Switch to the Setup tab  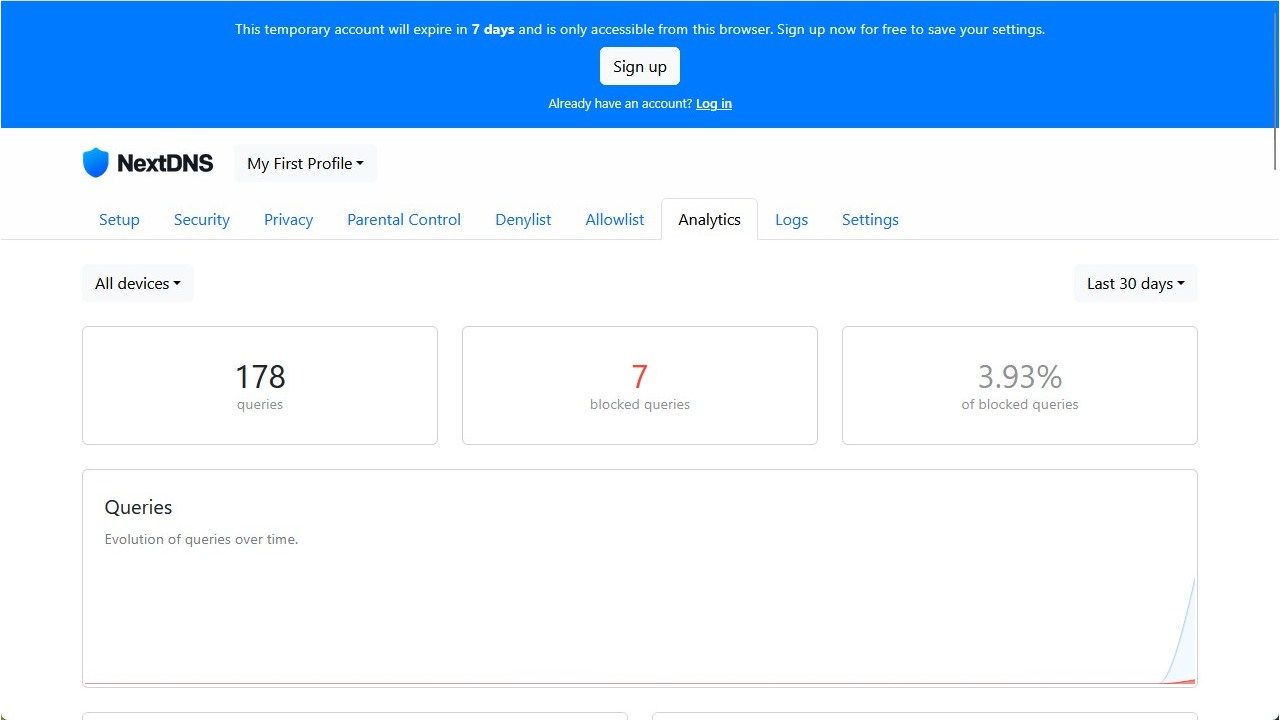(x=119, y=220)
